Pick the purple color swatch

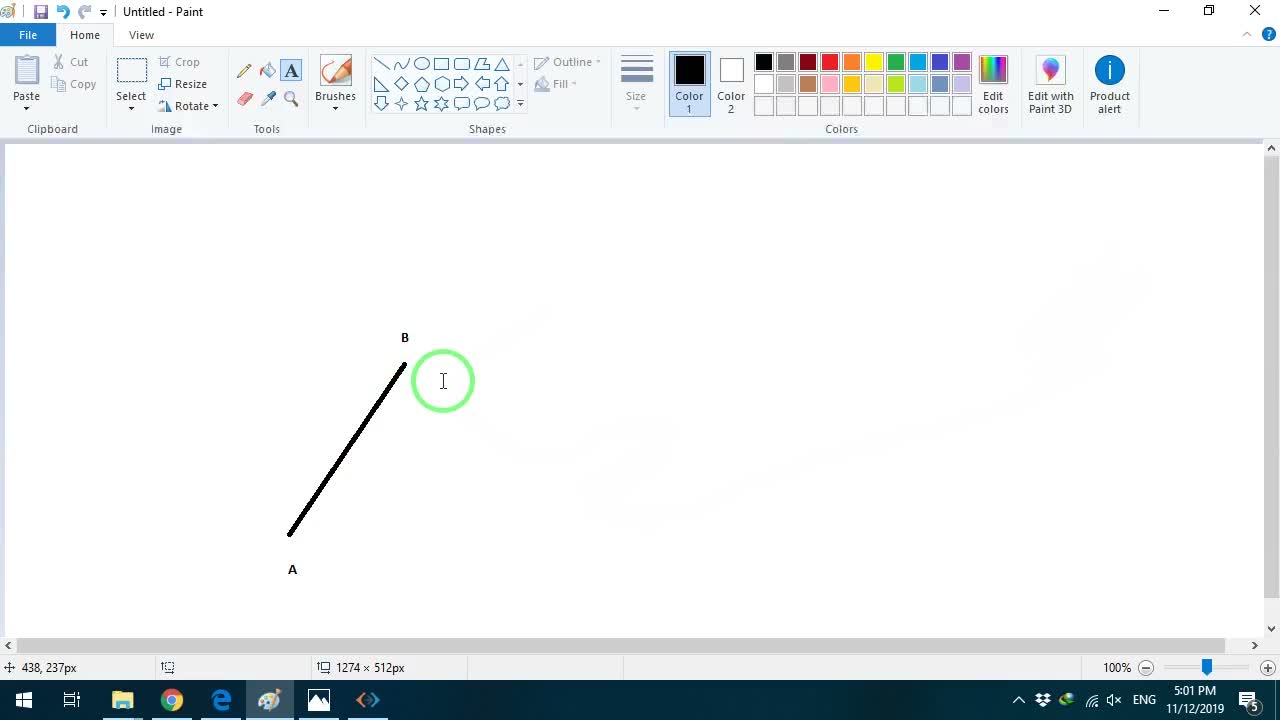(x=962, y=63)
